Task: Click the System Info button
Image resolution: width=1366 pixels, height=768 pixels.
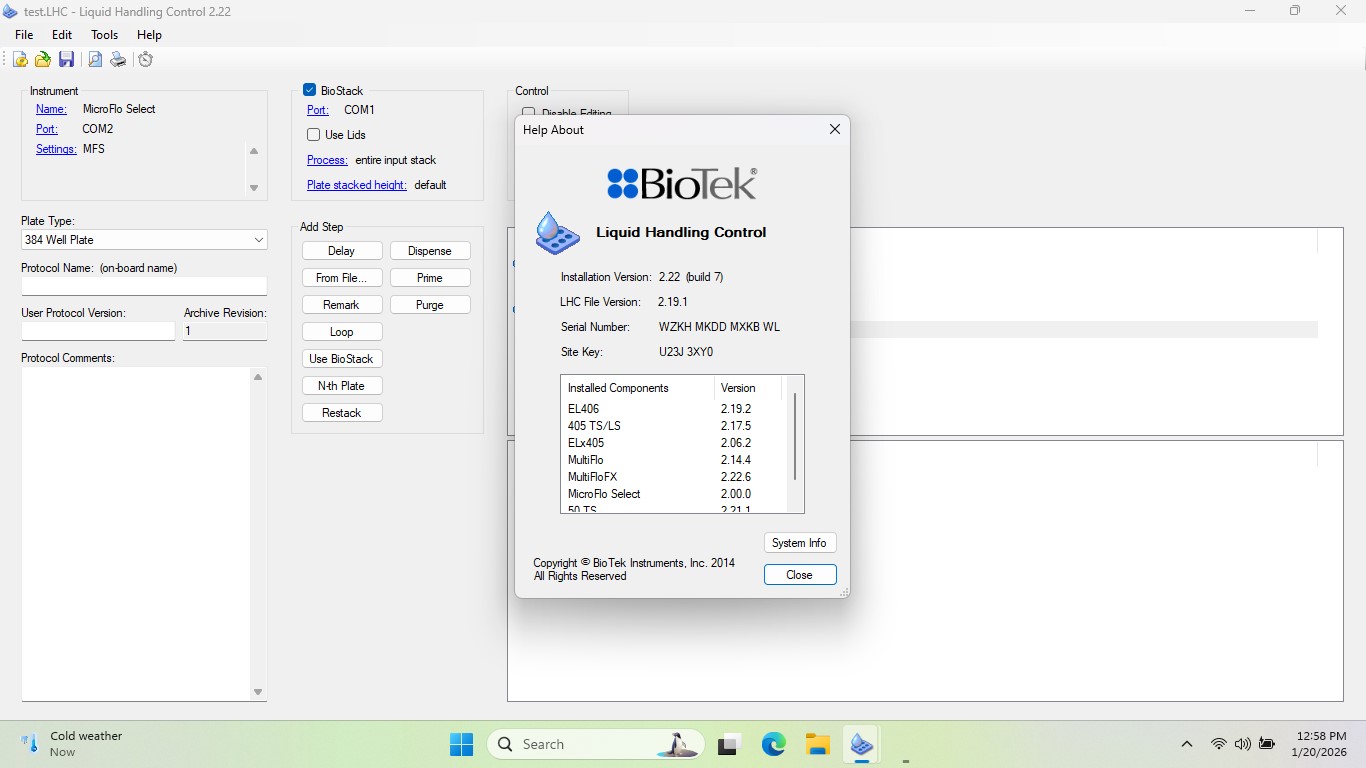Action: click(x=799, y=543)
